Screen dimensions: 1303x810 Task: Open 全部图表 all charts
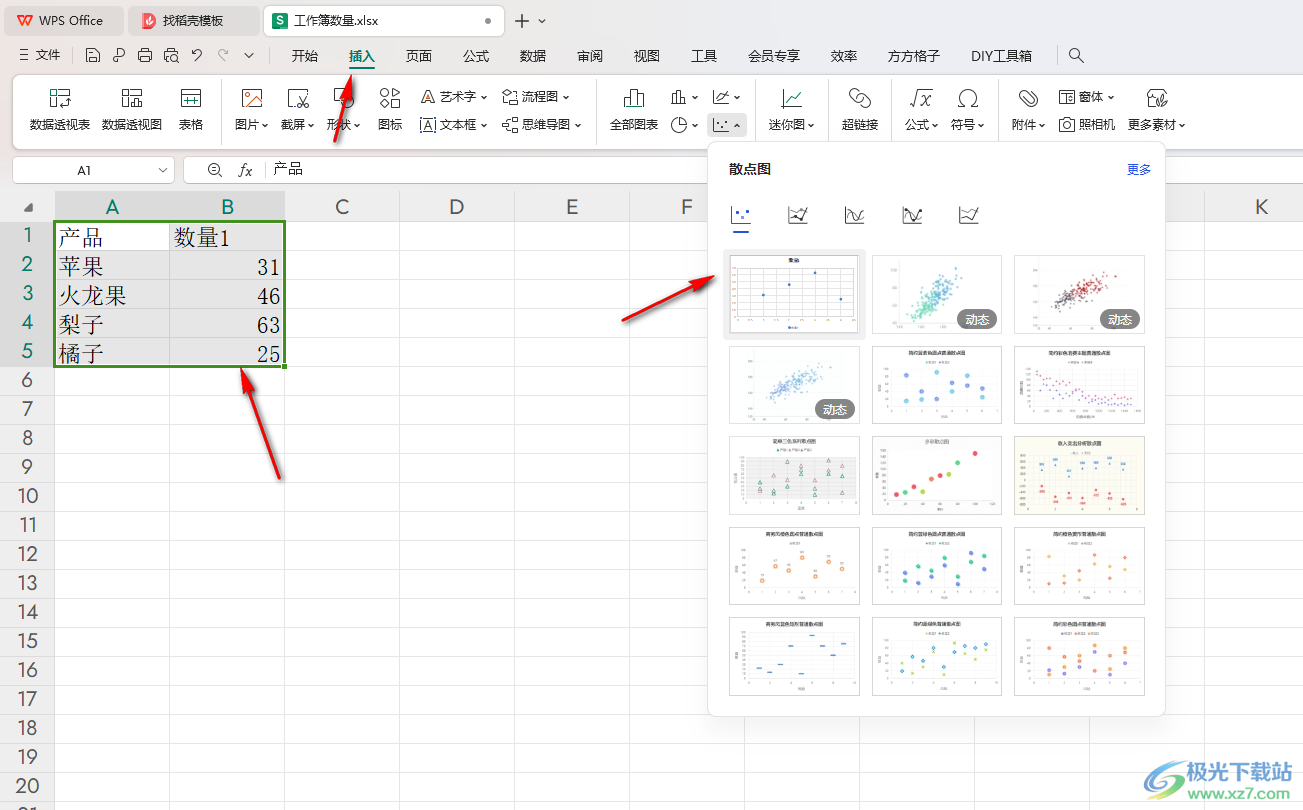pyautogui.click(x=634, y=110)
